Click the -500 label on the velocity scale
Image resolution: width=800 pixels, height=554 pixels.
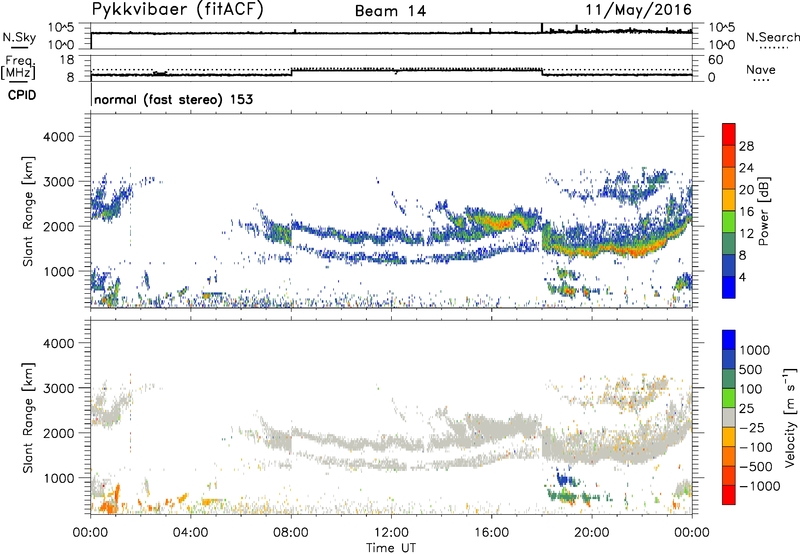point(756,467)
